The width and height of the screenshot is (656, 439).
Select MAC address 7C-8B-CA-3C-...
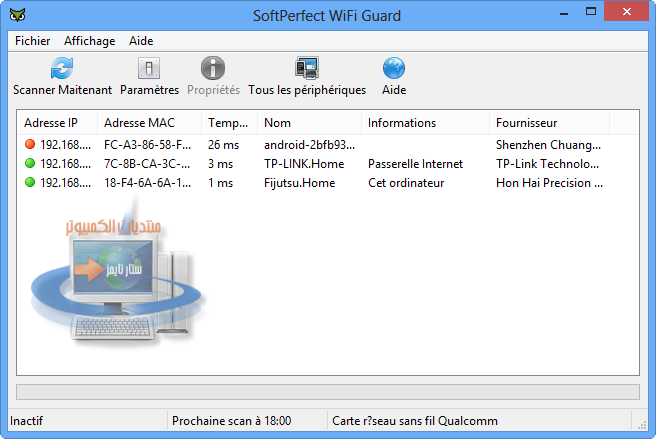tap(147, 164)
